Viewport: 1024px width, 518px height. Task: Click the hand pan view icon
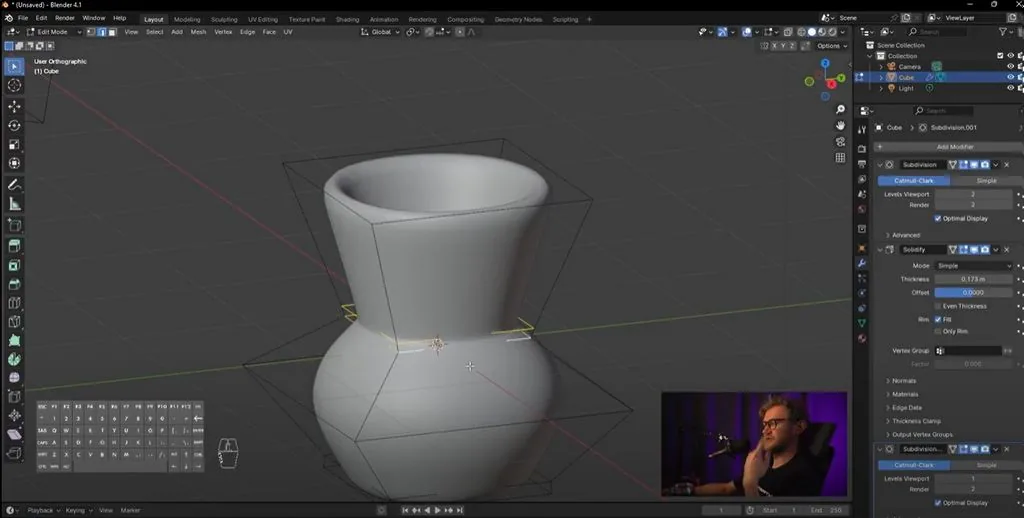pyautogui.click(x=840, y=125)
